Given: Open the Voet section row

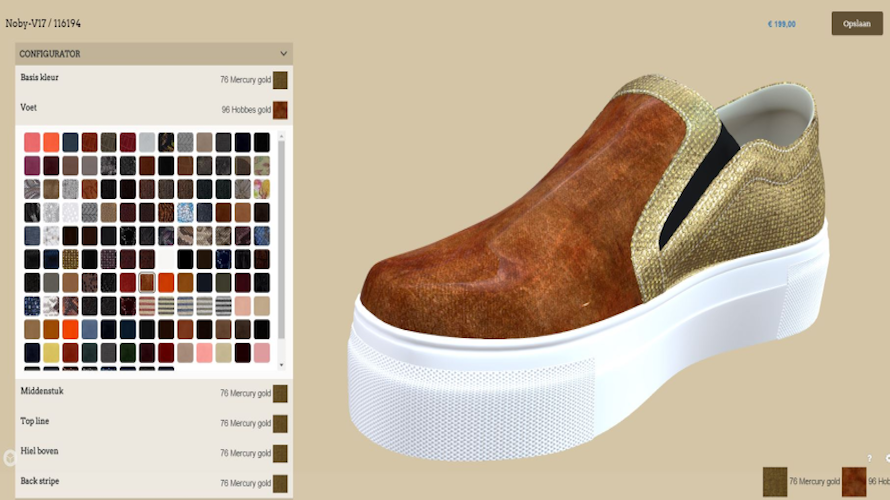Looking at the screenshot, I should click(x=154, y=110).
